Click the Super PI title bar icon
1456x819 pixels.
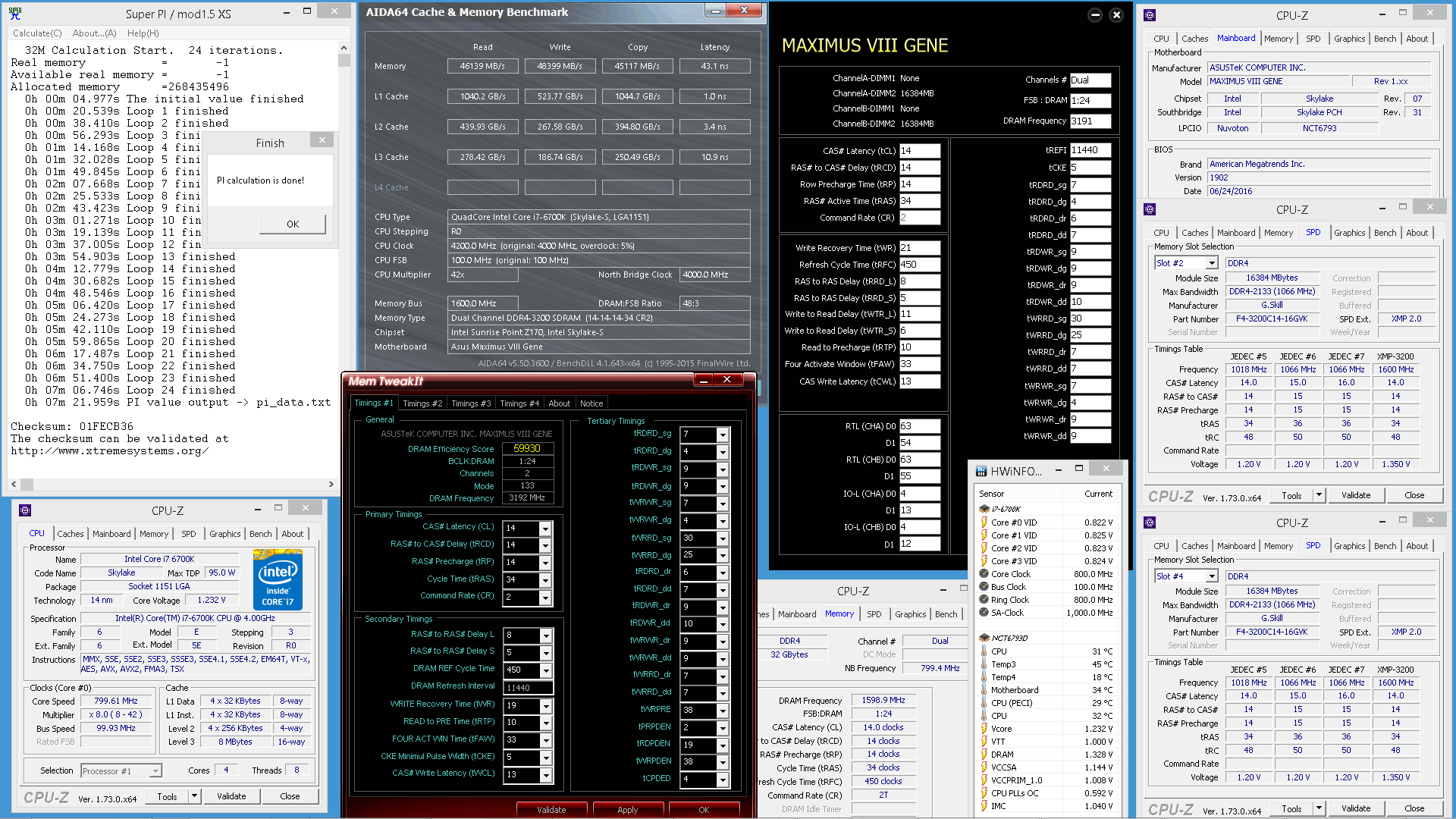pyautogui.click(x=14, y=13)
